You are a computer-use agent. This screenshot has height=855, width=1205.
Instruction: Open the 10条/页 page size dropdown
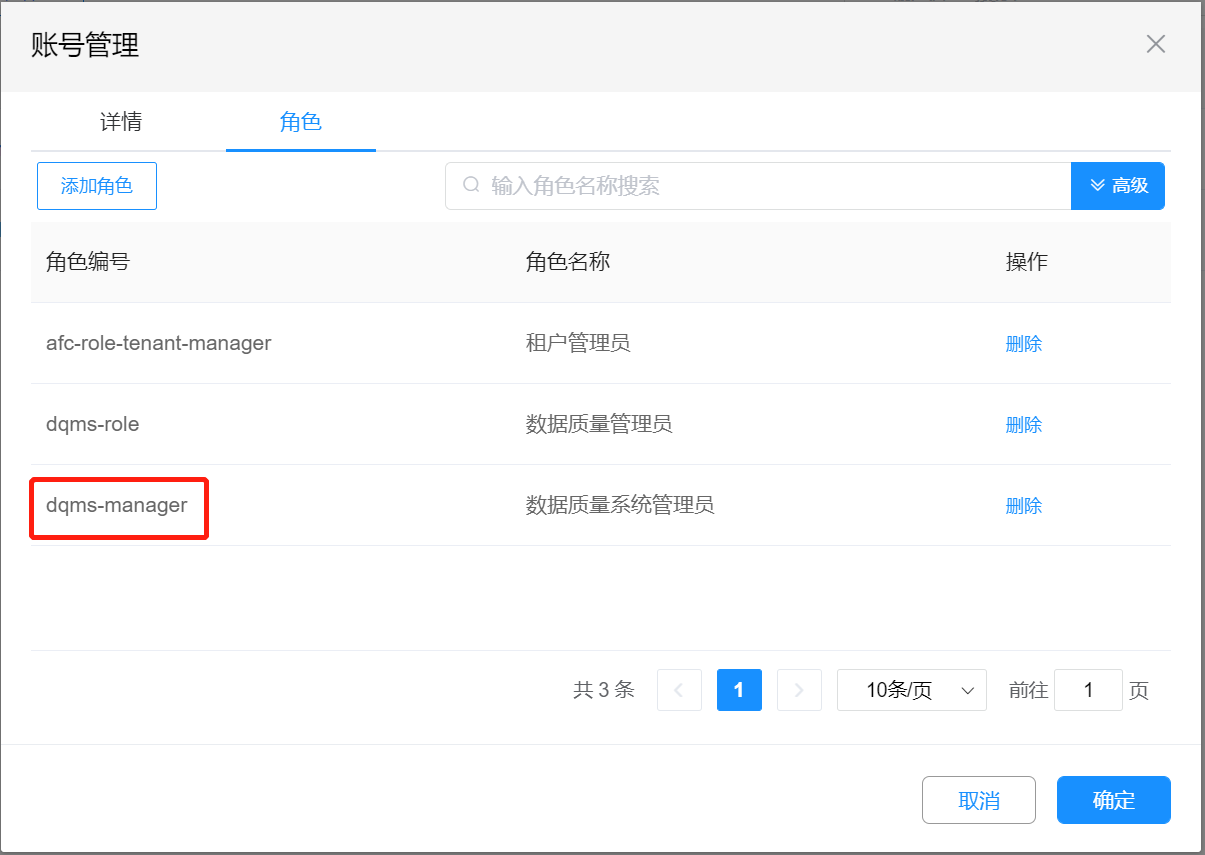tap(911, 690)
